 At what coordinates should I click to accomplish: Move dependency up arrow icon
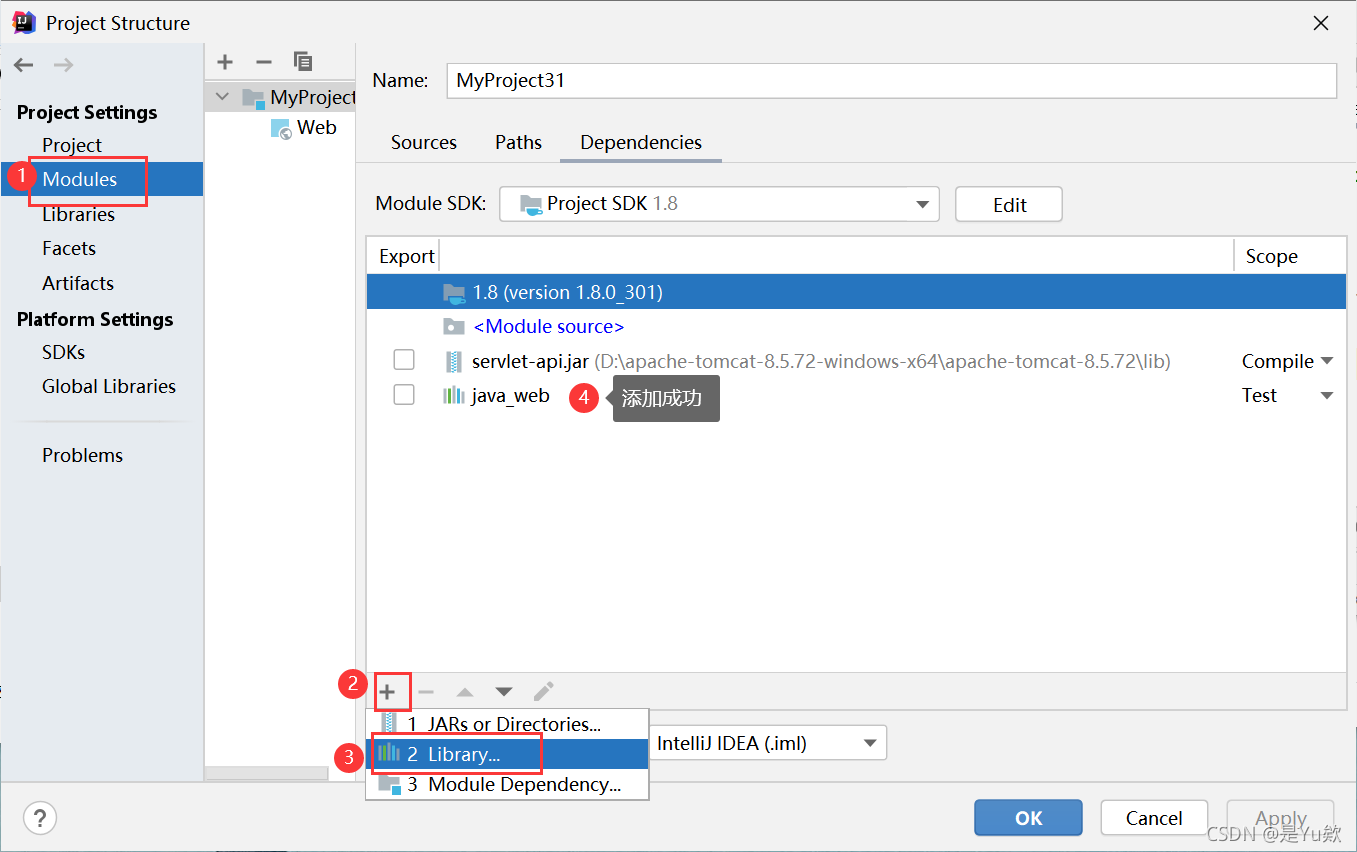pyautogui.click(x=465, y=691)
